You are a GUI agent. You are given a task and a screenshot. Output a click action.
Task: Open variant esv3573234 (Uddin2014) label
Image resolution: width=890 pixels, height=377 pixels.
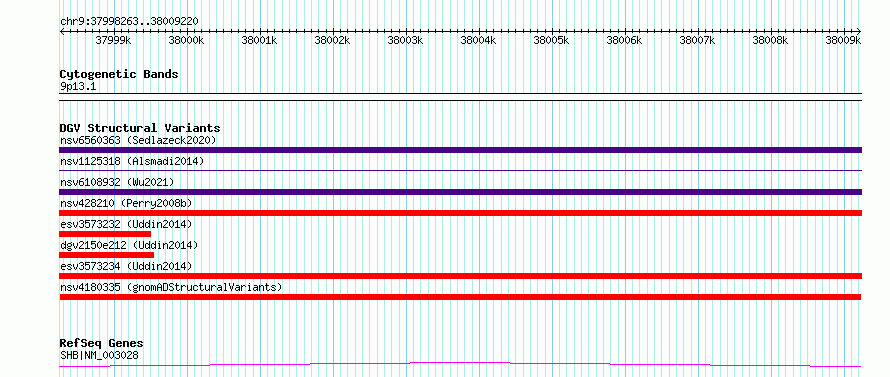click(x=126, y=266)
